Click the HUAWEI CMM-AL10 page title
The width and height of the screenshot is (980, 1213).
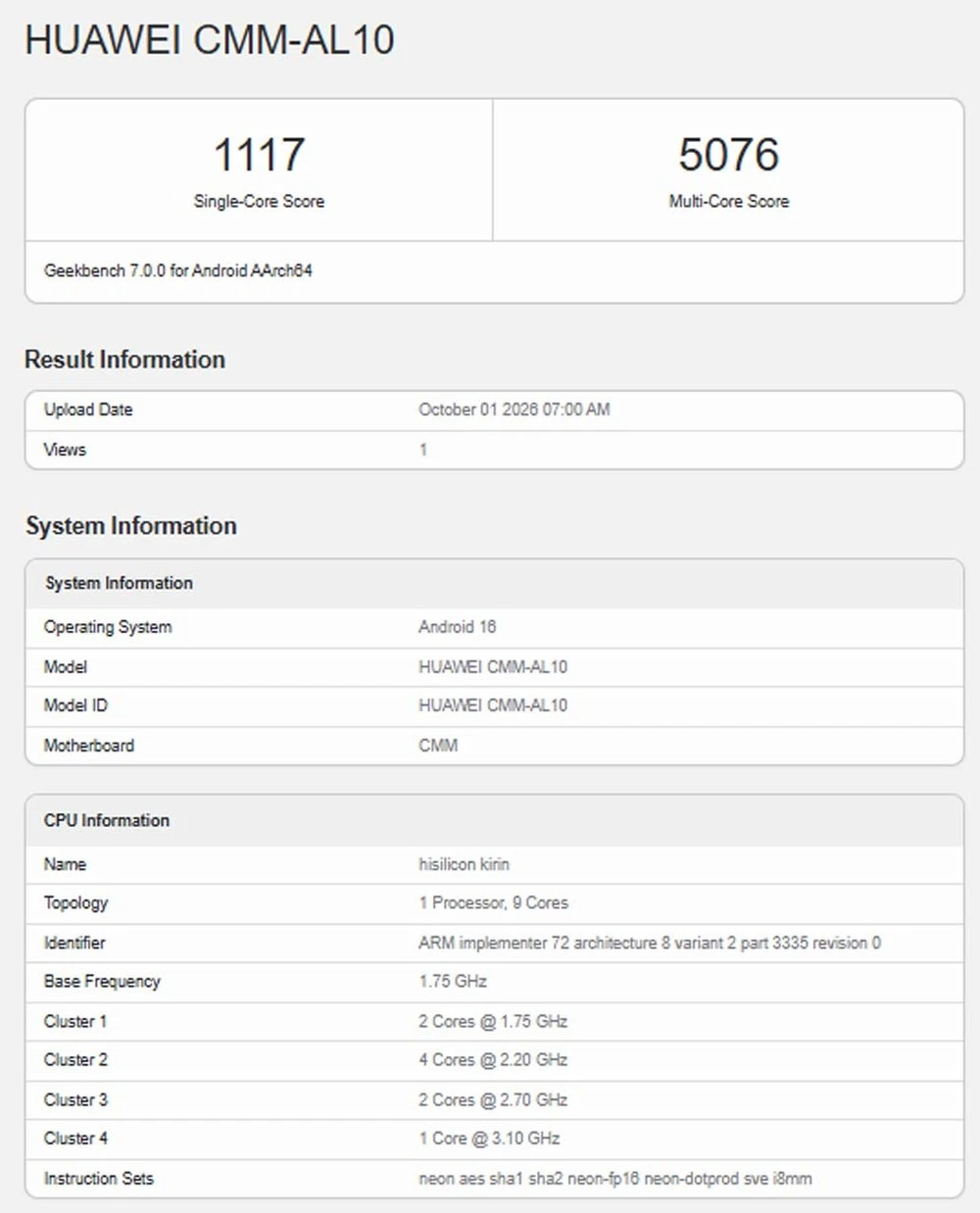click(x=209, y=40)
